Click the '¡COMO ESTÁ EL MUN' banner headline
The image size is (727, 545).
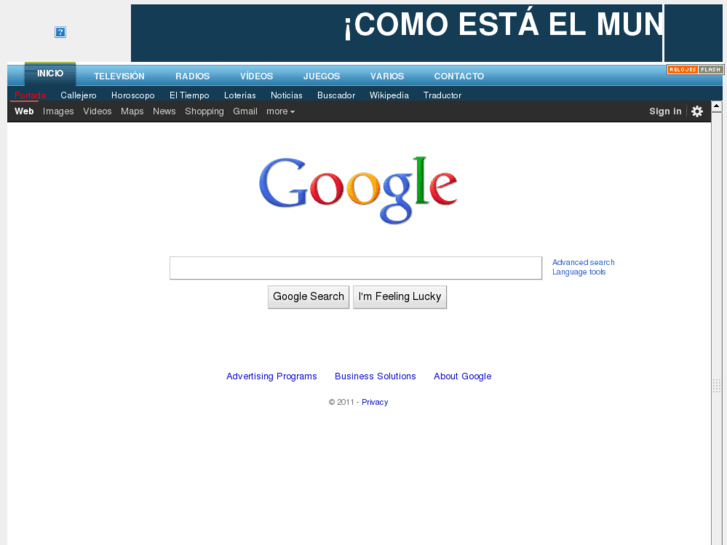tap(504, 25)
